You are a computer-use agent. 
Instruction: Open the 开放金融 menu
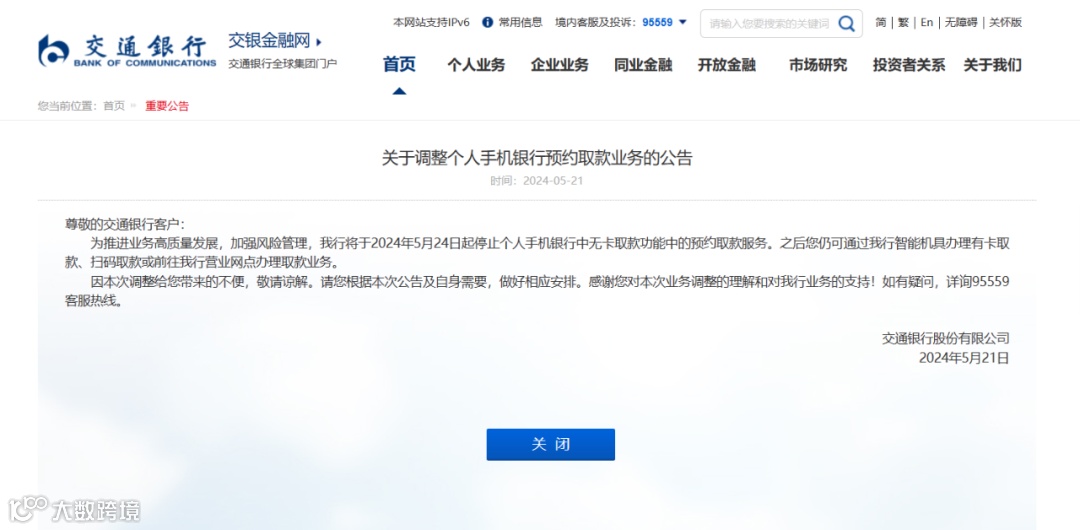tap(727, 65)
